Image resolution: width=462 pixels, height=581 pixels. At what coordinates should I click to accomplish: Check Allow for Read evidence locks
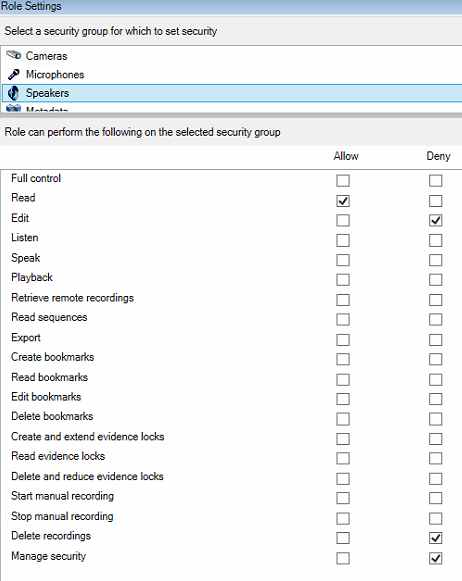click(343, 458)
